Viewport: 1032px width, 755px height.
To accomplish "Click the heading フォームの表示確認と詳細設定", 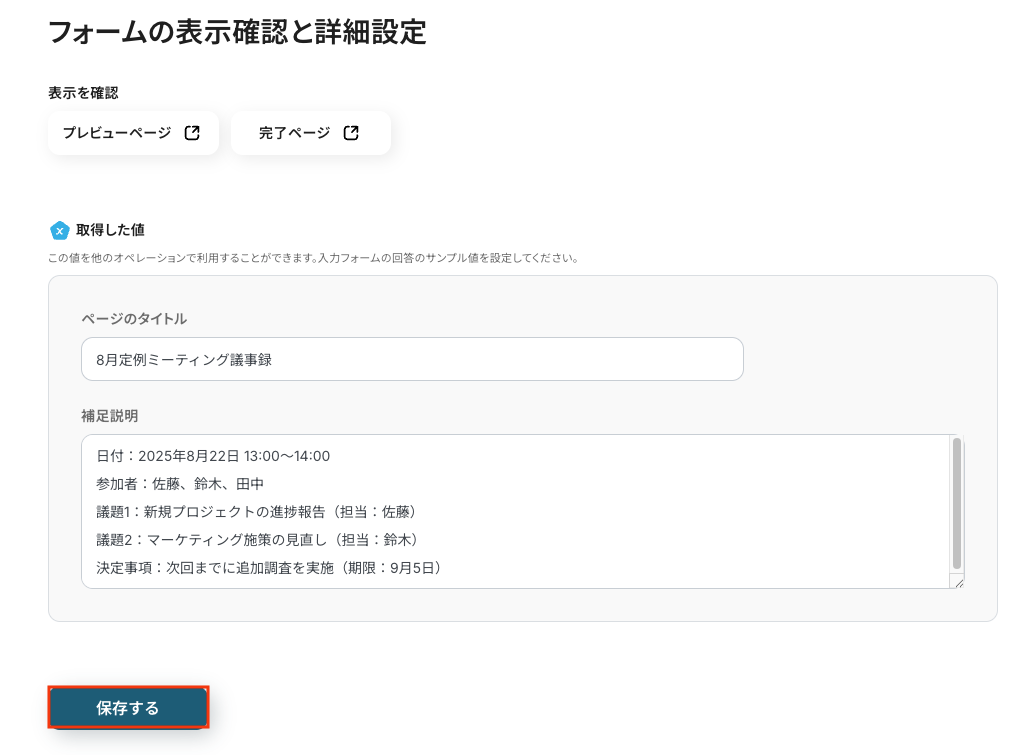I will point(238,32).
